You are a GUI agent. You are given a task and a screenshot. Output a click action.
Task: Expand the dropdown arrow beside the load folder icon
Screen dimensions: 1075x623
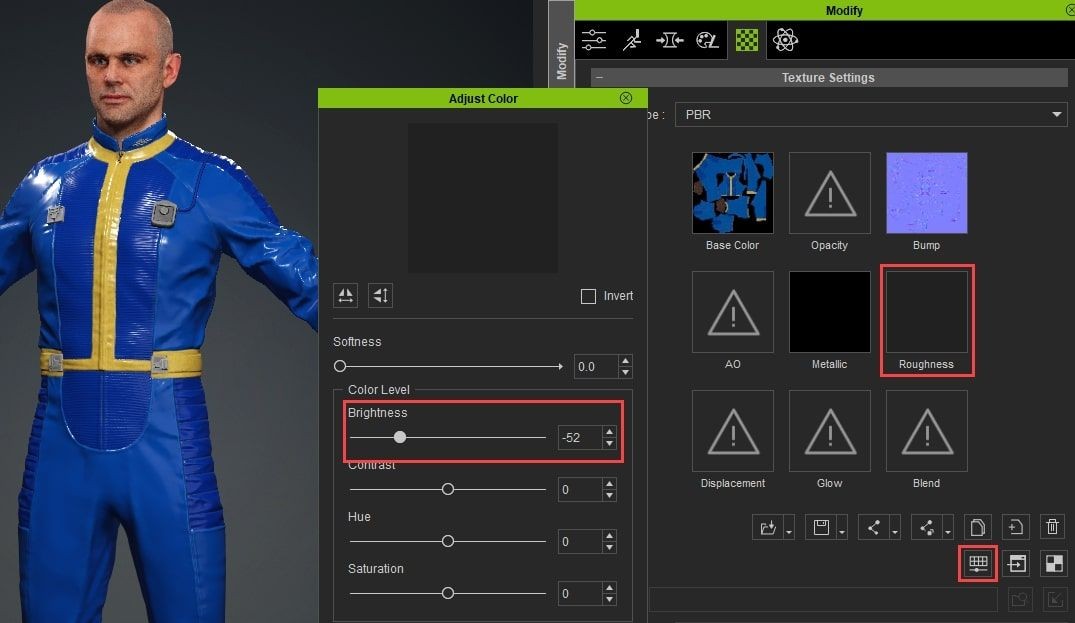pos(790,529)
